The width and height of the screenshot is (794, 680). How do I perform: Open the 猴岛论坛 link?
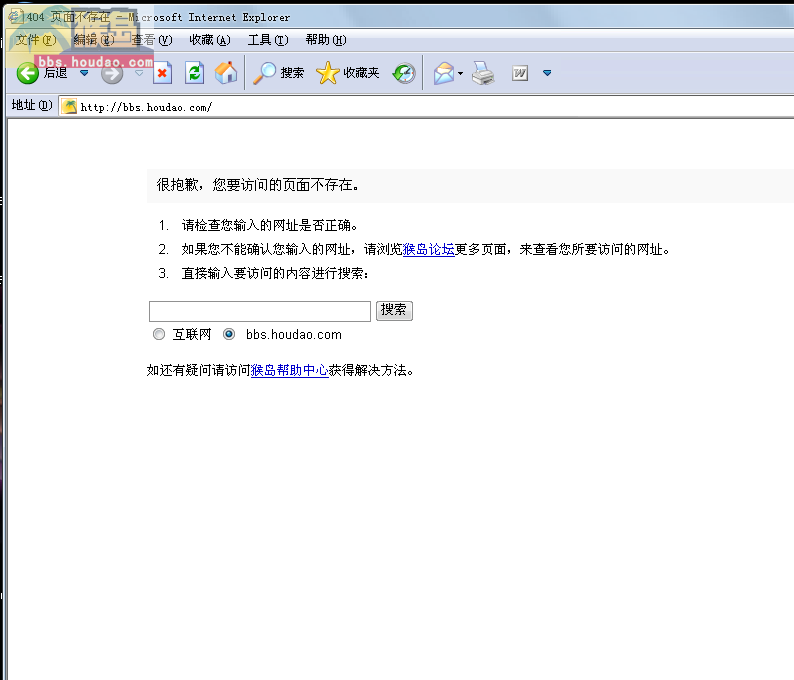[428, 249]
